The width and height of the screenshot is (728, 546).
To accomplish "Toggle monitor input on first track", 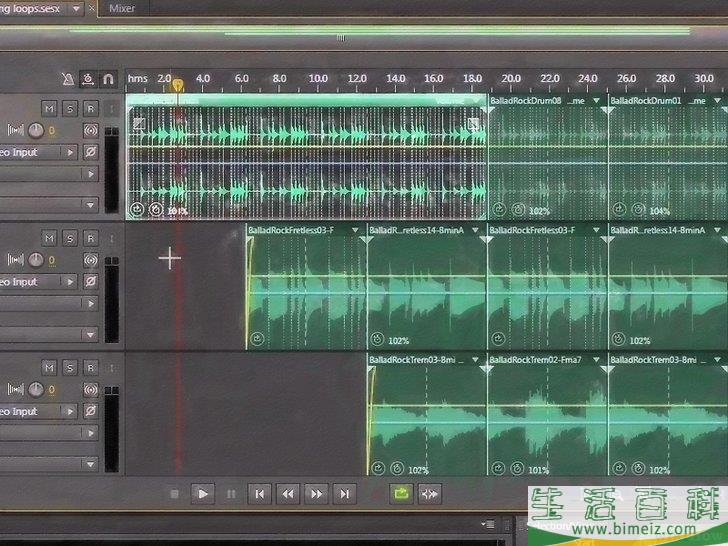I will click(90, 130).
